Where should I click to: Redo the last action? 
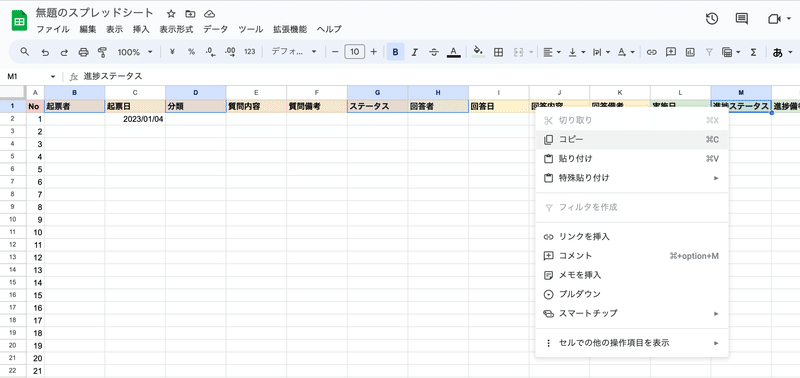point(64,52)
